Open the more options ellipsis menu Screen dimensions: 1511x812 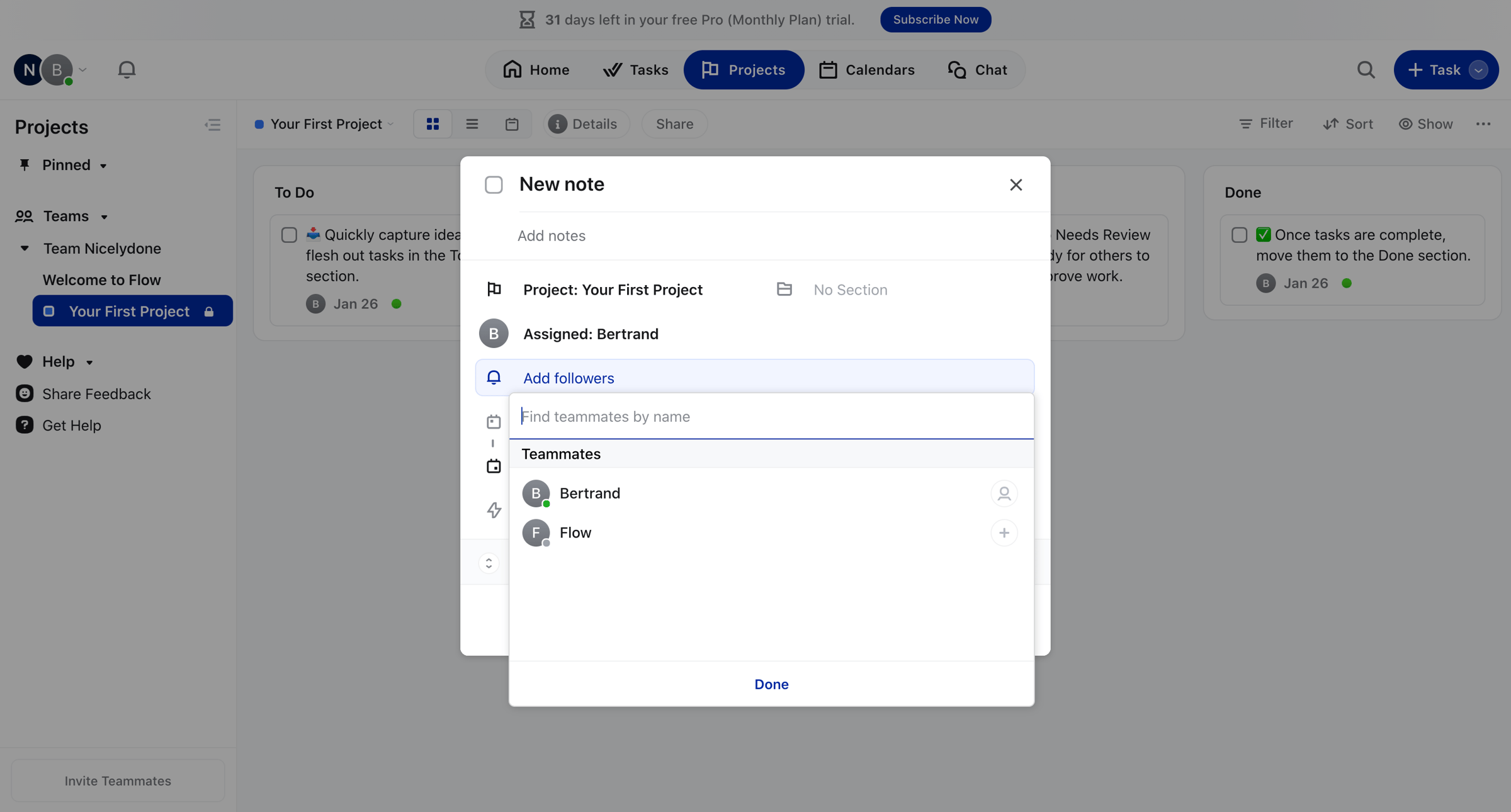[1483, 124]
